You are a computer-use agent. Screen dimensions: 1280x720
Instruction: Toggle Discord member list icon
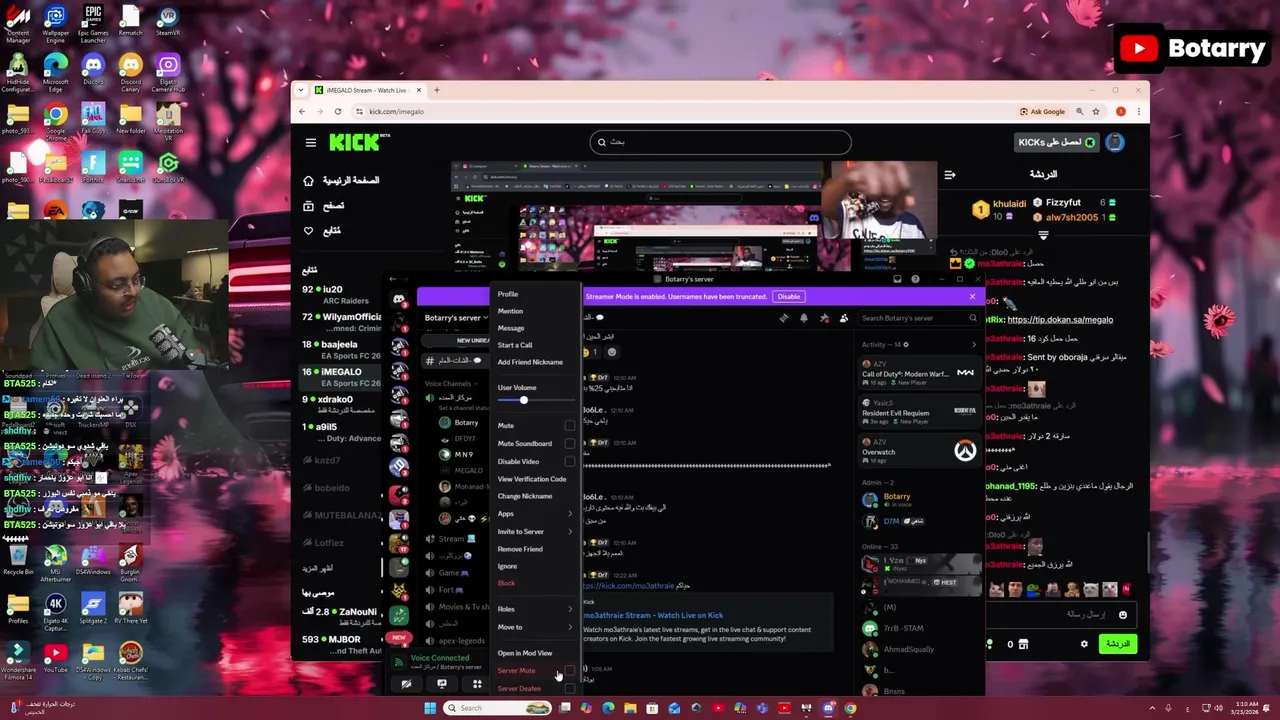click(x=844, y=318)
